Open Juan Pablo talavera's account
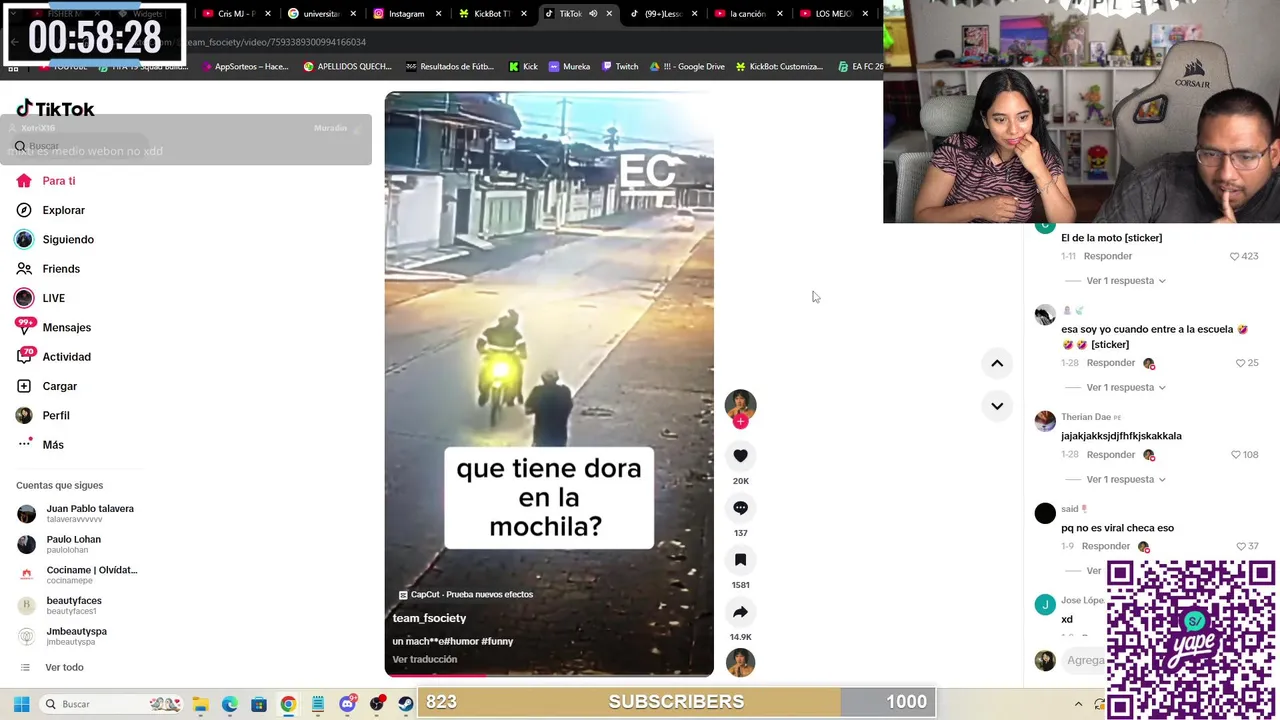 [76, 514]
